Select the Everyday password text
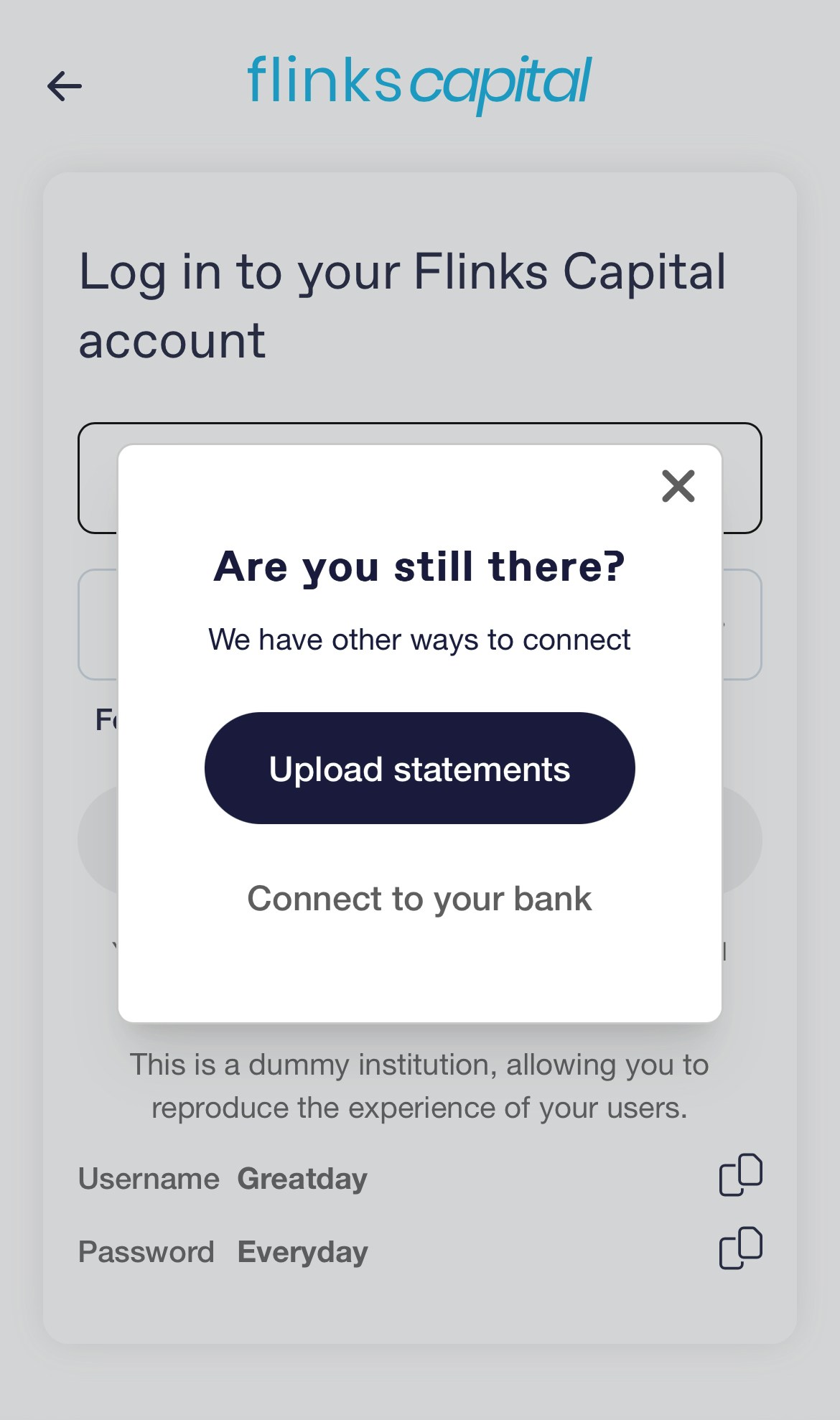The height and width of the screenshot is (1420, 840). 301,1251
